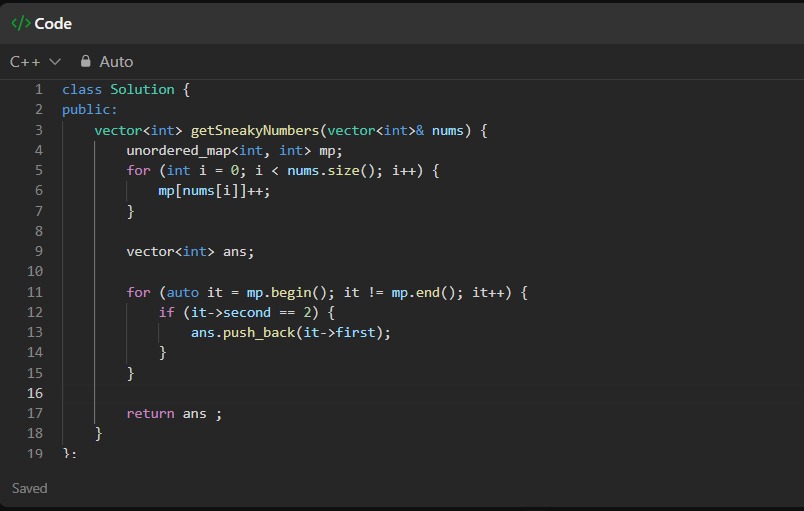The width and height of the screenshot is (804, 511).
Task: Click line number 16 in gutter
Action: [x=35, y=393]
